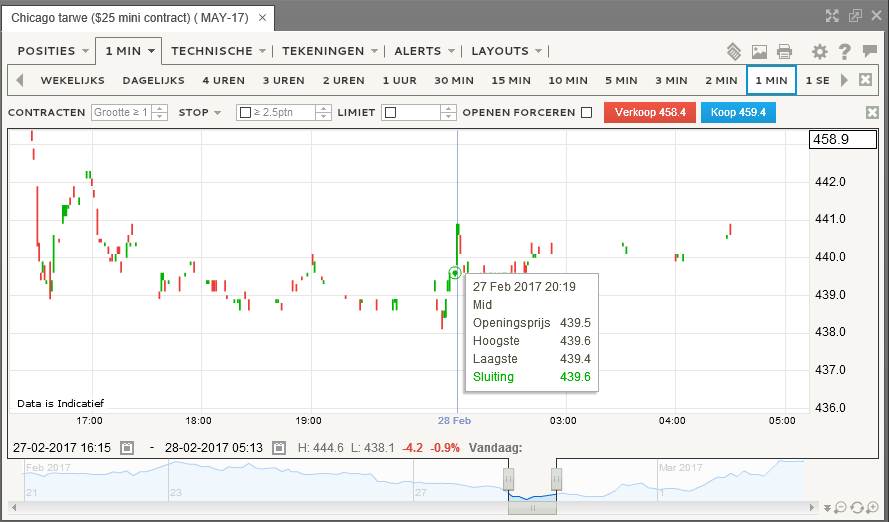
Task: Open the start date calendar icon
Action: coord(128,448)
